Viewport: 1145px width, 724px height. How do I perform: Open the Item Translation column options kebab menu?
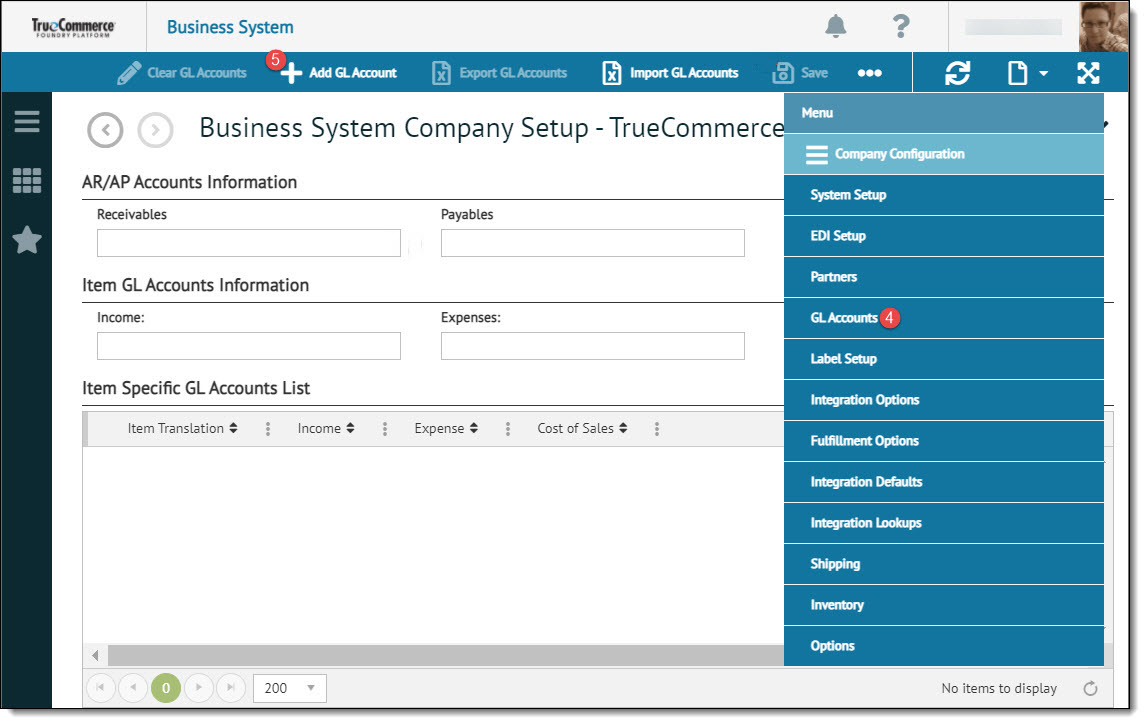(x=267, y=428)
